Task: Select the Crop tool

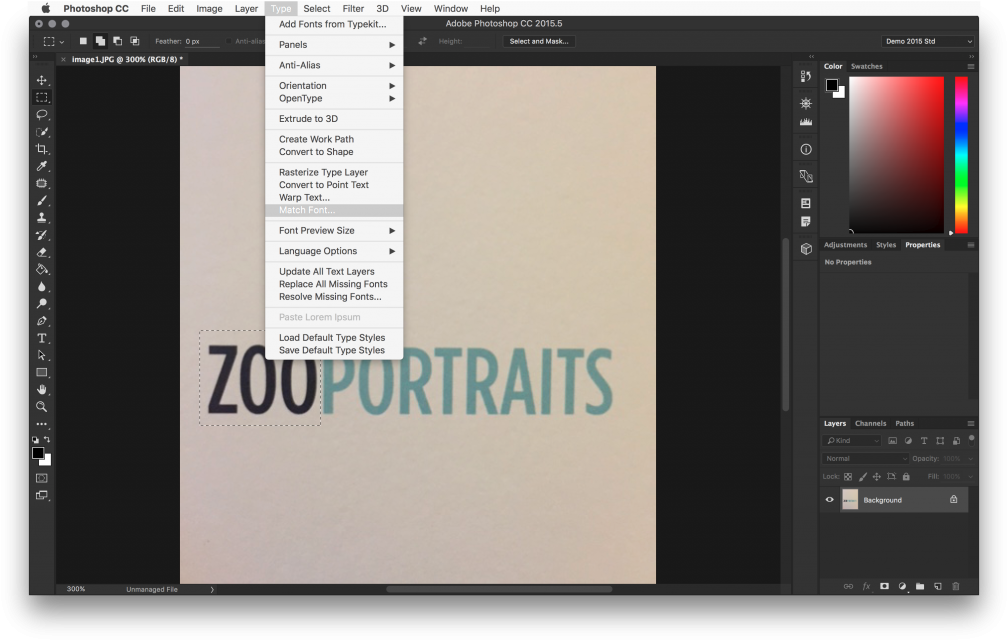Action: pos(42,149)
